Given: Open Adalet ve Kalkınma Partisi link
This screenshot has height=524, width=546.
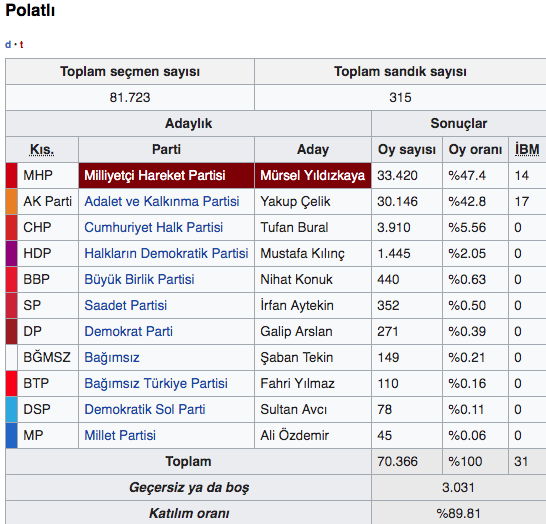Looking at the screenshot, I should pyautogui.click(x=162, y=202).
